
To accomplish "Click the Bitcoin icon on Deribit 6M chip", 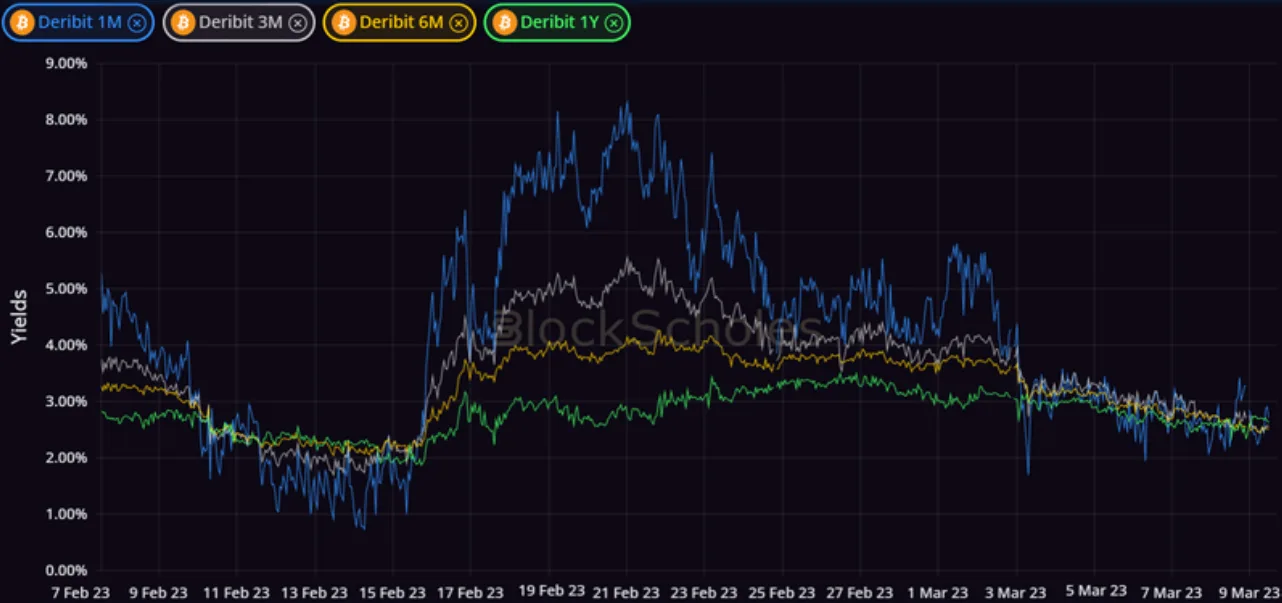I will (x=344, y=22).
